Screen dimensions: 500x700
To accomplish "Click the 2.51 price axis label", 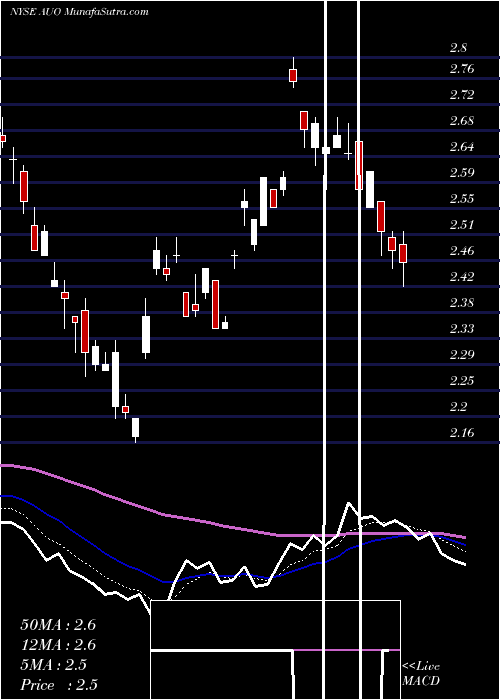I will coord(462,225).
